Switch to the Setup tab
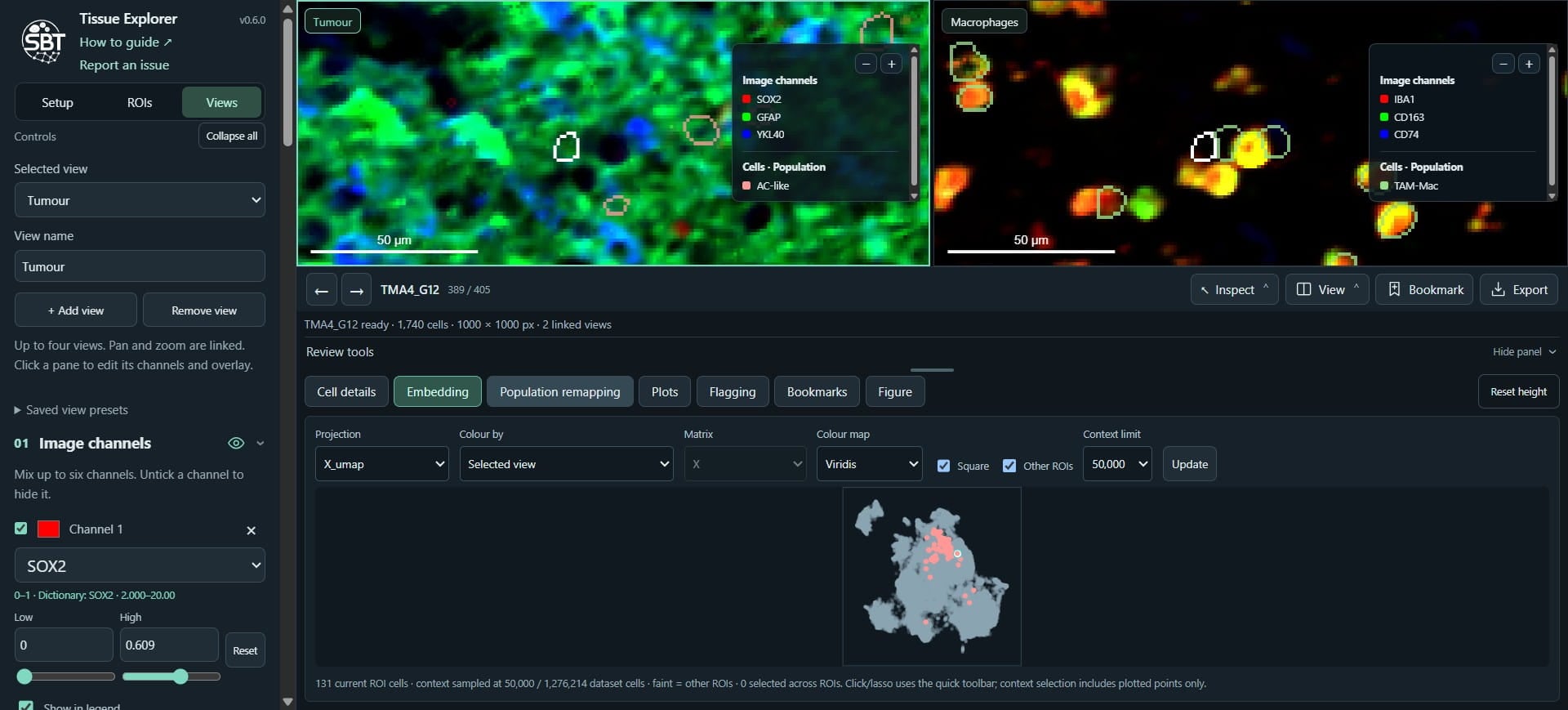This screenshot has width=1568, height=710. click(57, 103)
